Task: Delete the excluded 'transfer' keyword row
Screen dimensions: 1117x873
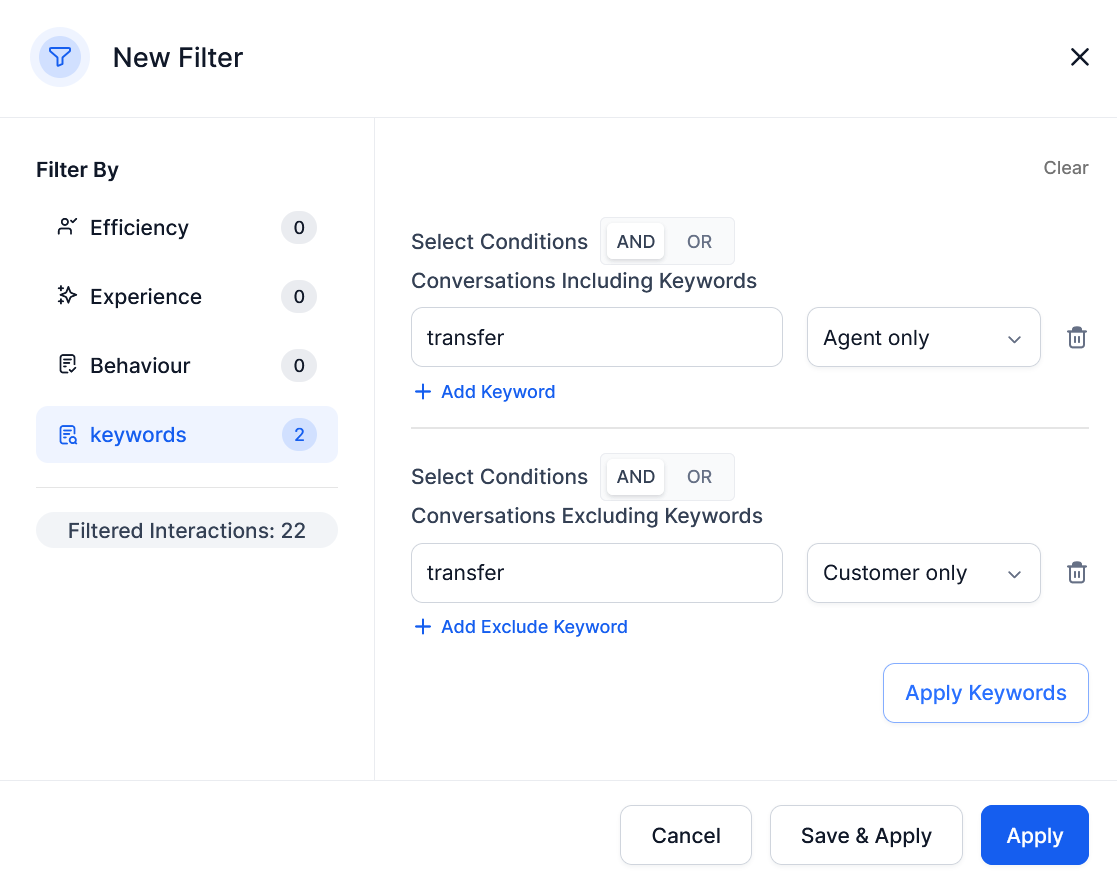Action: (1076, 573)
